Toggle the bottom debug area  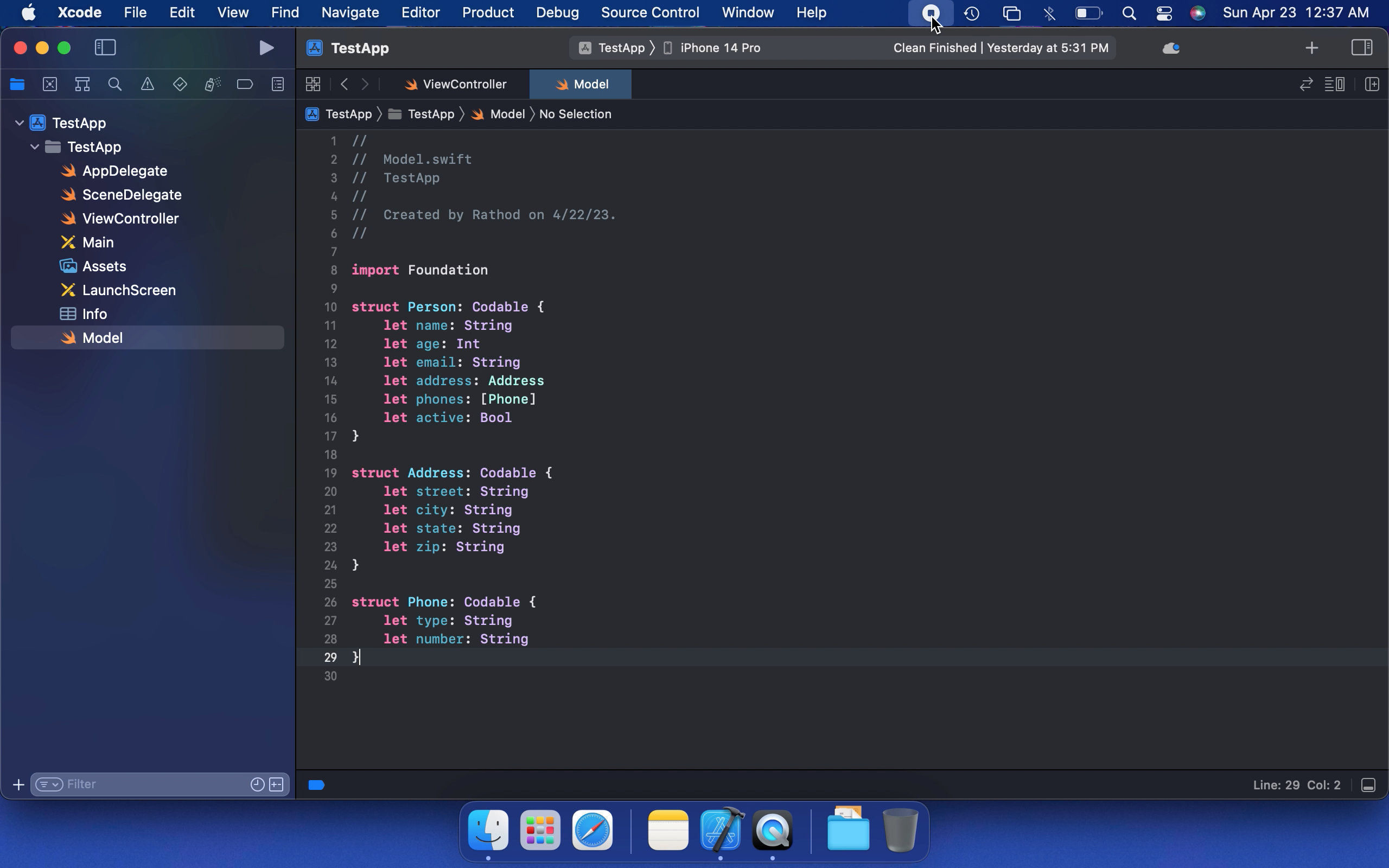click(x=1368, y=785)
